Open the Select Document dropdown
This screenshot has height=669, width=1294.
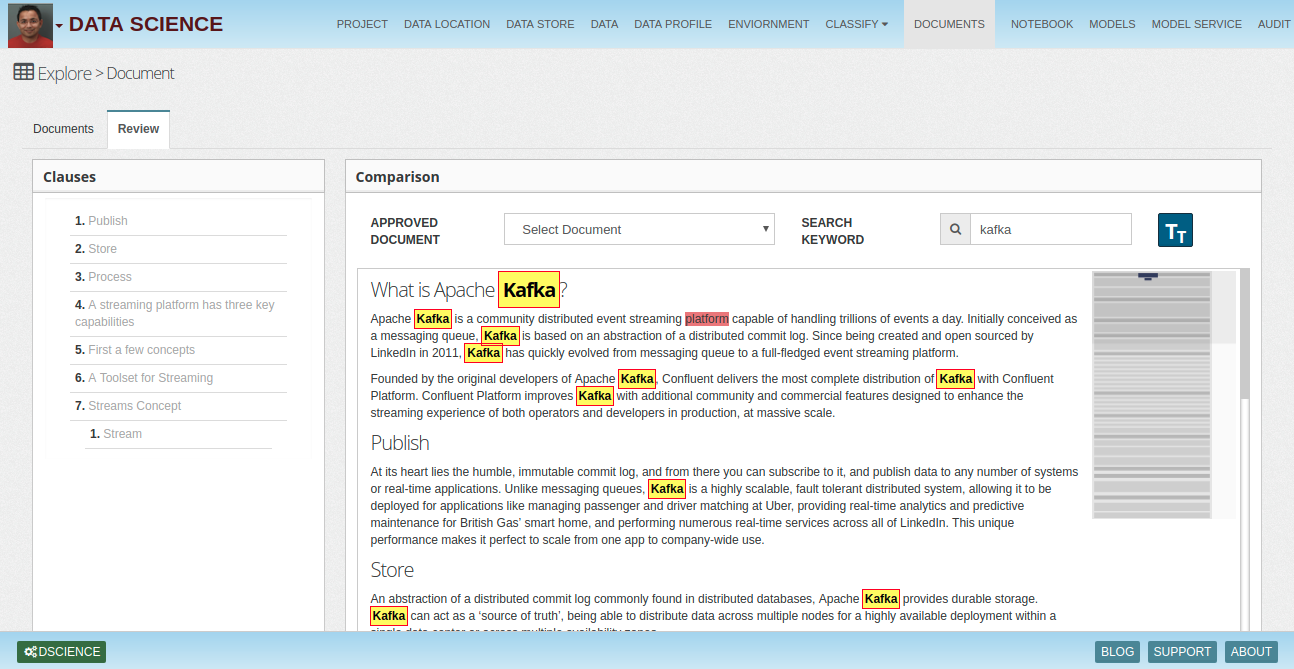click(640, 229)
